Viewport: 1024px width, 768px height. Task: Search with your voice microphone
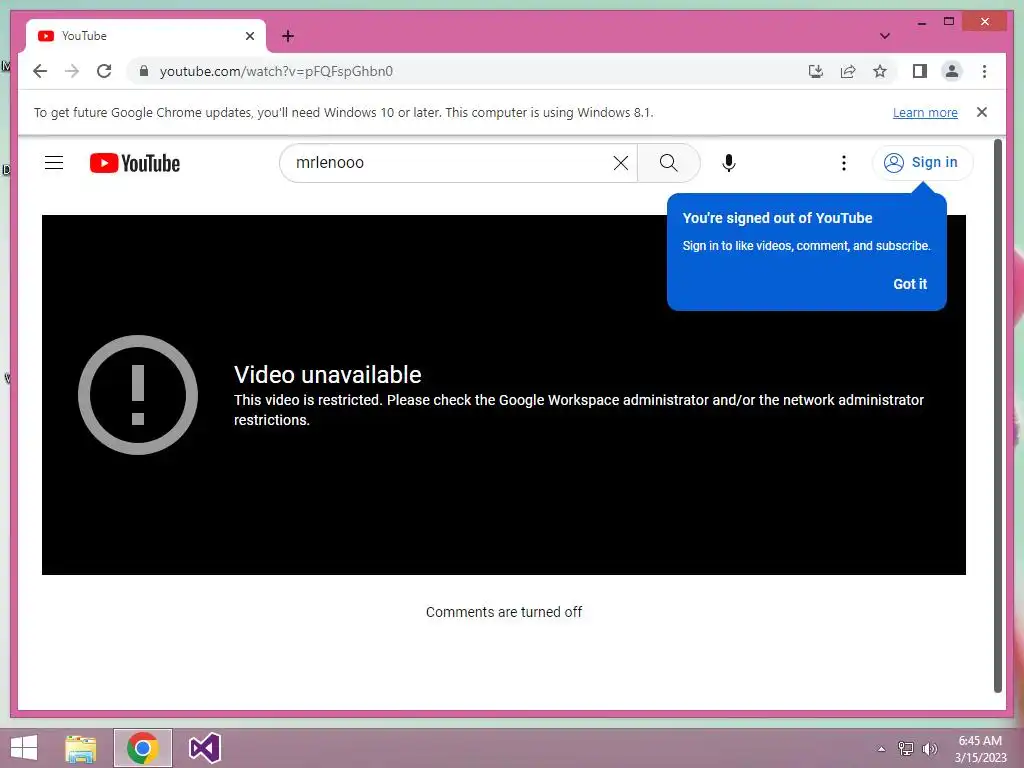pos(729,163)
